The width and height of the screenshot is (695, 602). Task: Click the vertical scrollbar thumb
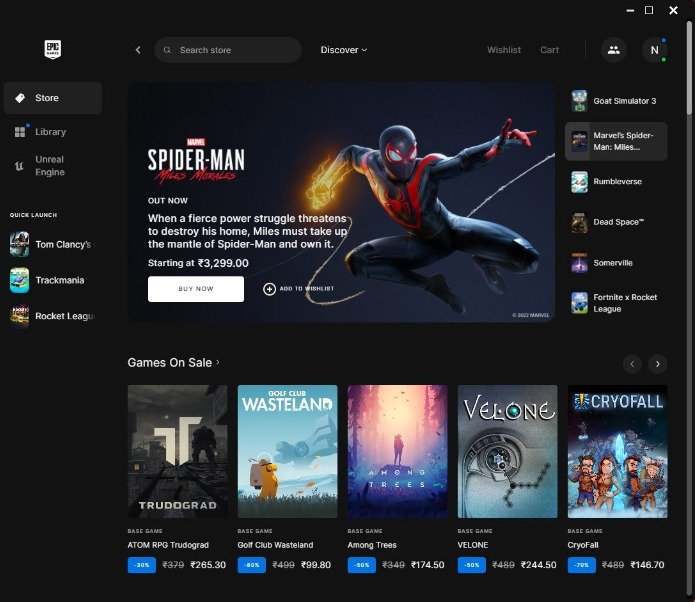click(689, 67)
